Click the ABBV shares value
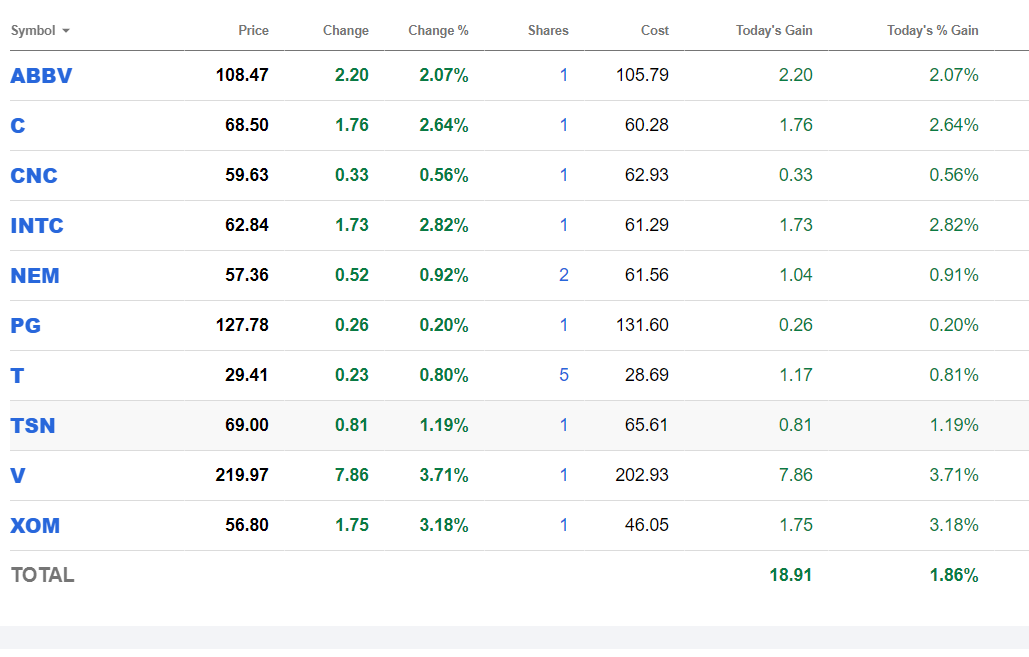1029x657 pixels. [x=563, y=75]
